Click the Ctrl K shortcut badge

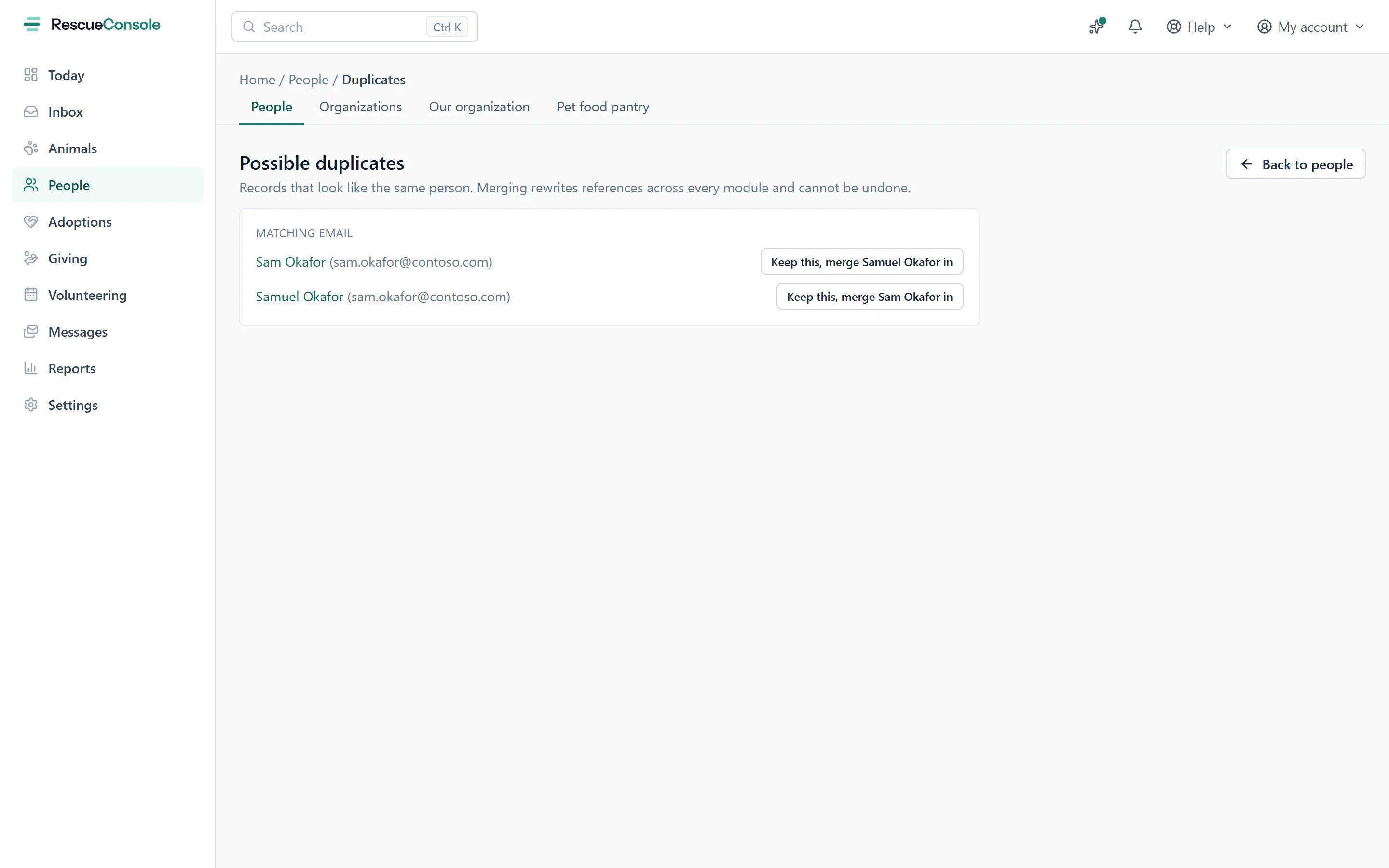click(447, 27)
